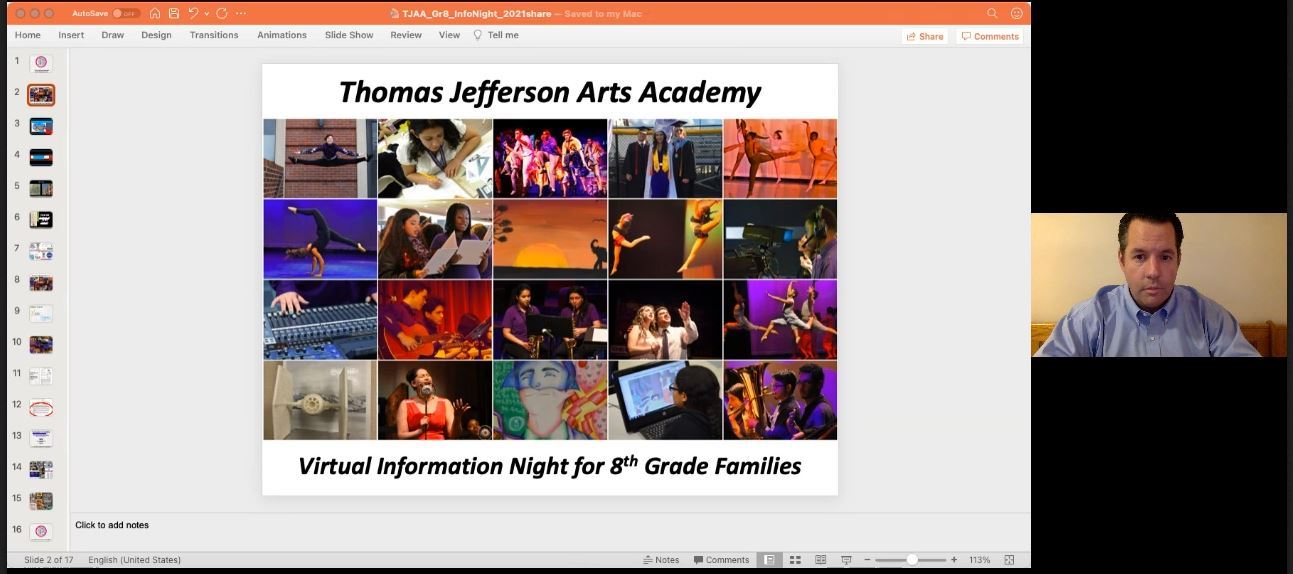Viewport: 1293px width, 574px height.
Task: Select slide 4 thumbnail
Action: point(41,157)
